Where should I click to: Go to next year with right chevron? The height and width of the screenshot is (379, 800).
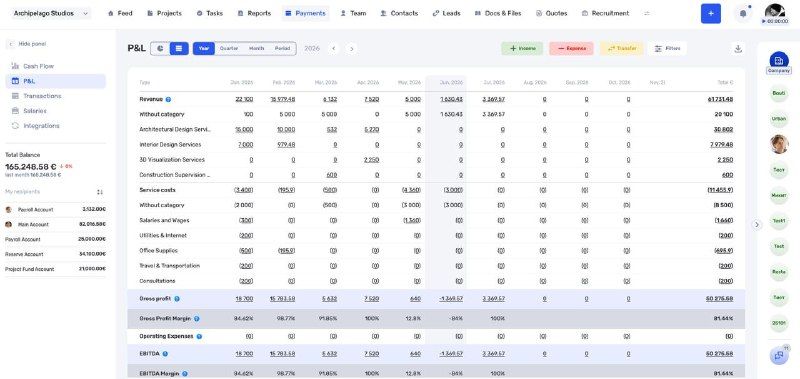[x=352, y=48]
